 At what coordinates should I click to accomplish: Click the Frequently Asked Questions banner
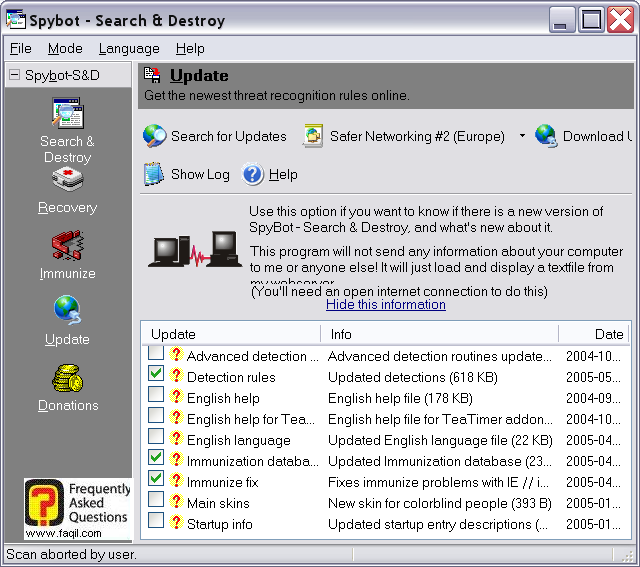coord(78,509)
